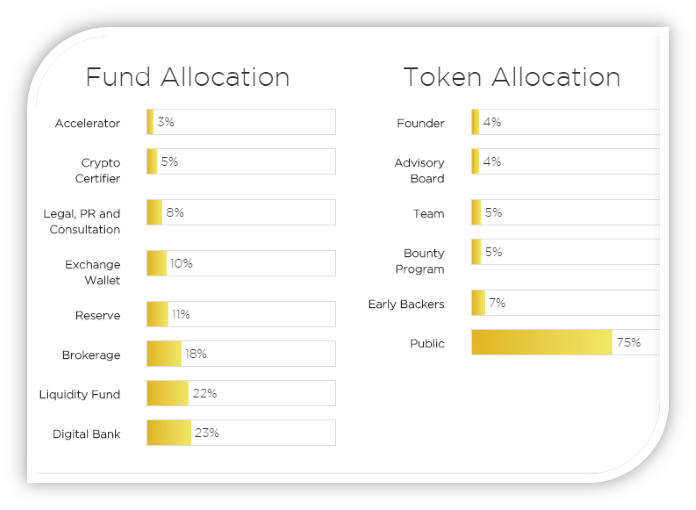Click the Early Backers 7% bar
This screenshot has width=696, height=510.
coord(566,303)
